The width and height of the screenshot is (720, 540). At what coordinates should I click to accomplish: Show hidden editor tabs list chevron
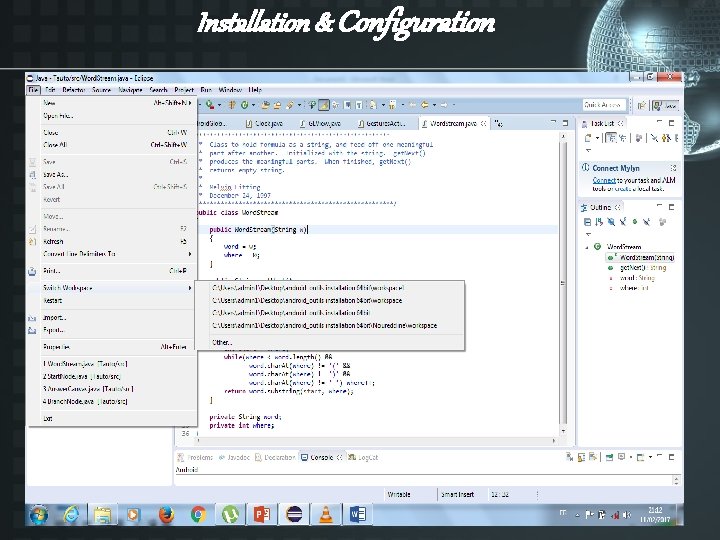pos(498,124)
